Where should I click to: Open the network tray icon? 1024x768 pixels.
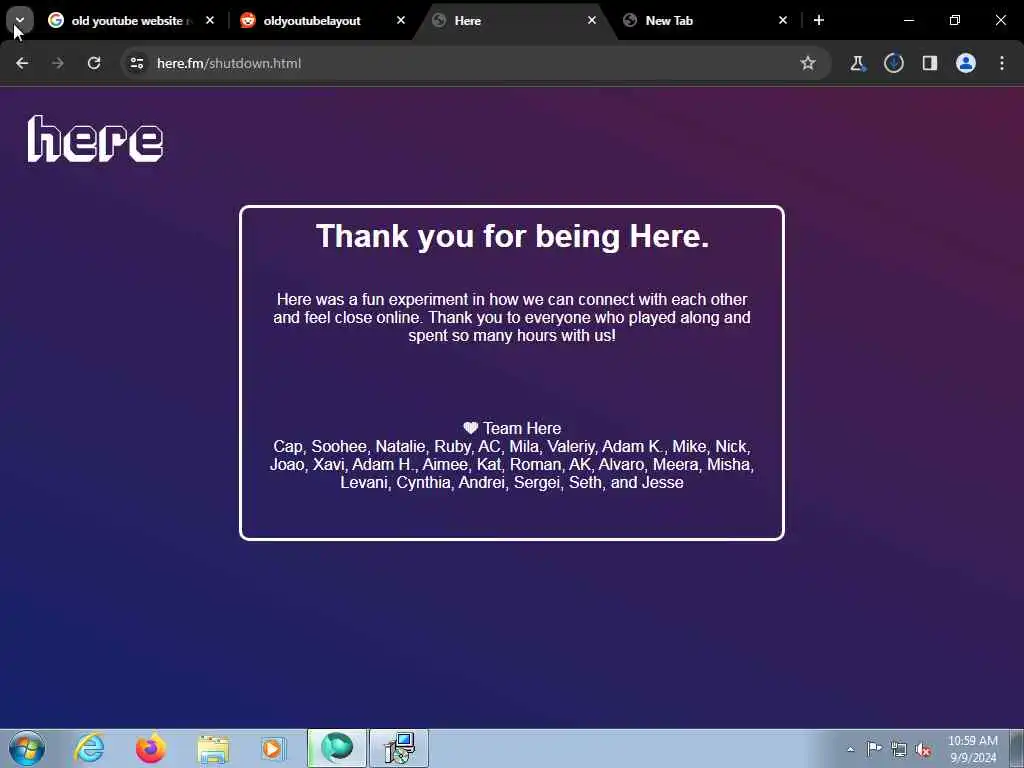click(899, 749)
